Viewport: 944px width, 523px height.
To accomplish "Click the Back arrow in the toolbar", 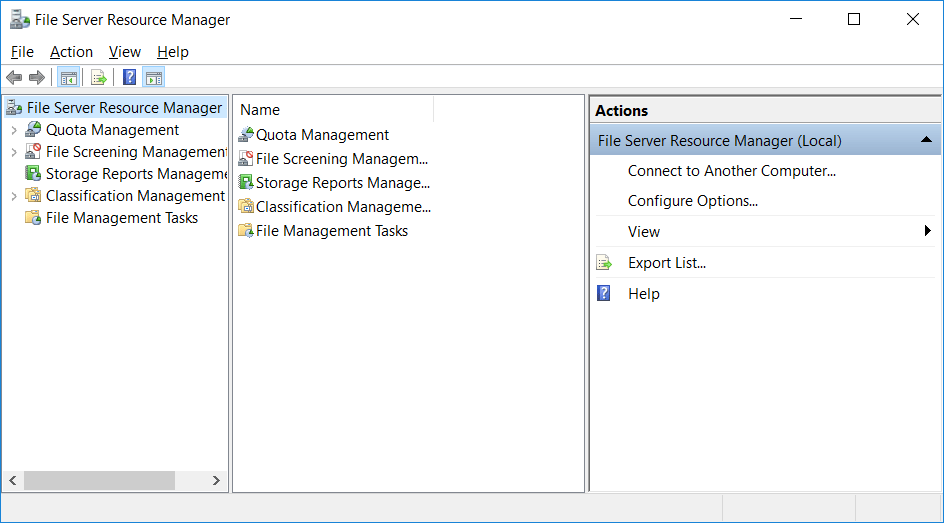I will (x=14, y=77).
